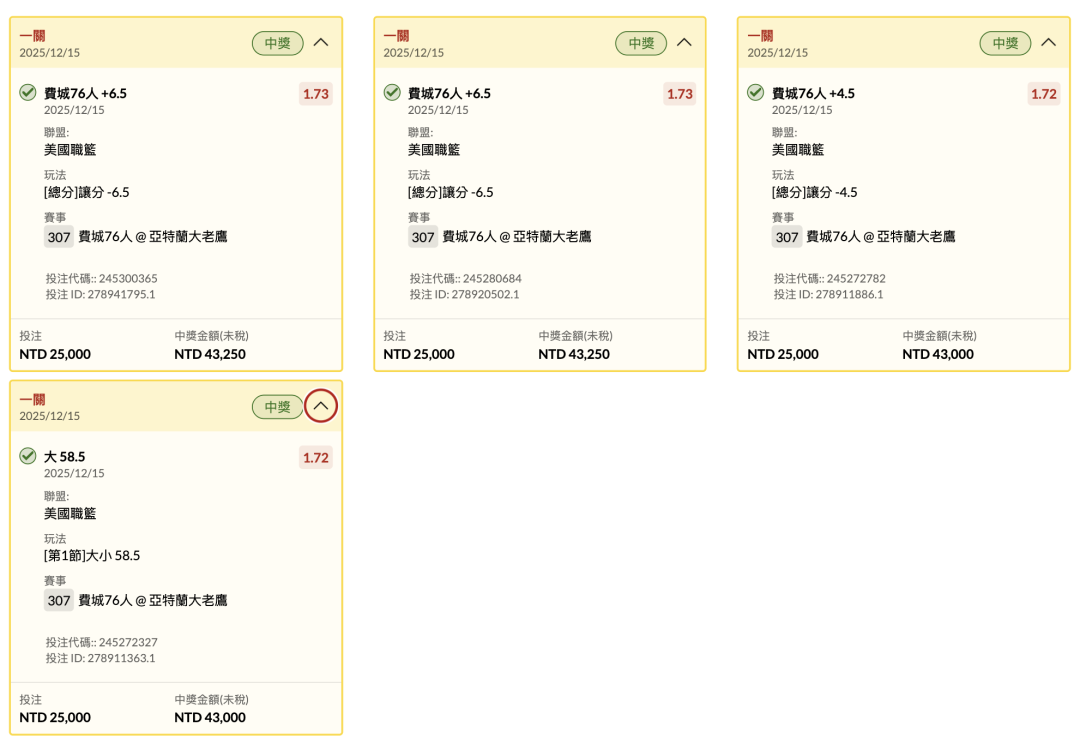The width and height of the screenshot is (1080, 738).
Task: Click 中獎 badge on 大 58.5 card
Action: click(277, 407)
